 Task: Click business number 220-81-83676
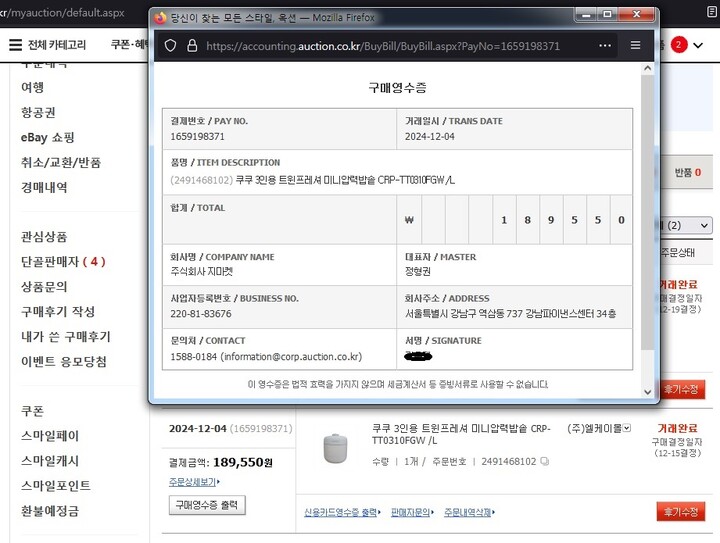tap(201, 314)
